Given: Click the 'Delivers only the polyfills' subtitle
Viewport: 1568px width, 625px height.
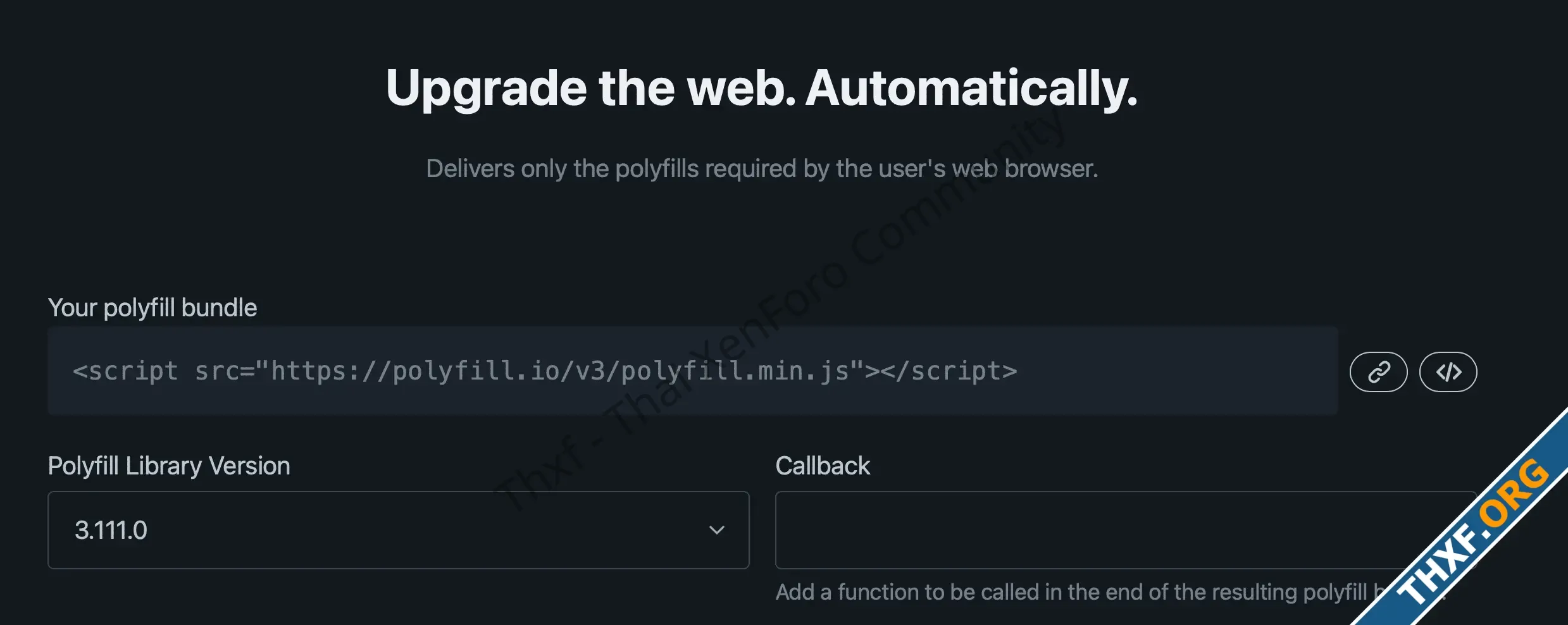Looking at the screenshot, I should [x=762, y=168].
